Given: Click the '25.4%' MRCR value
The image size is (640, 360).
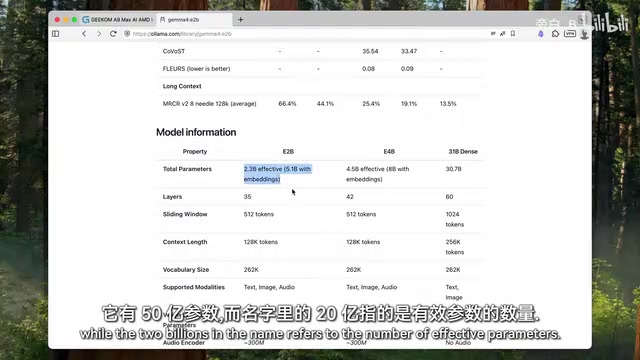Looking at the screenshot, I should 371,104.
